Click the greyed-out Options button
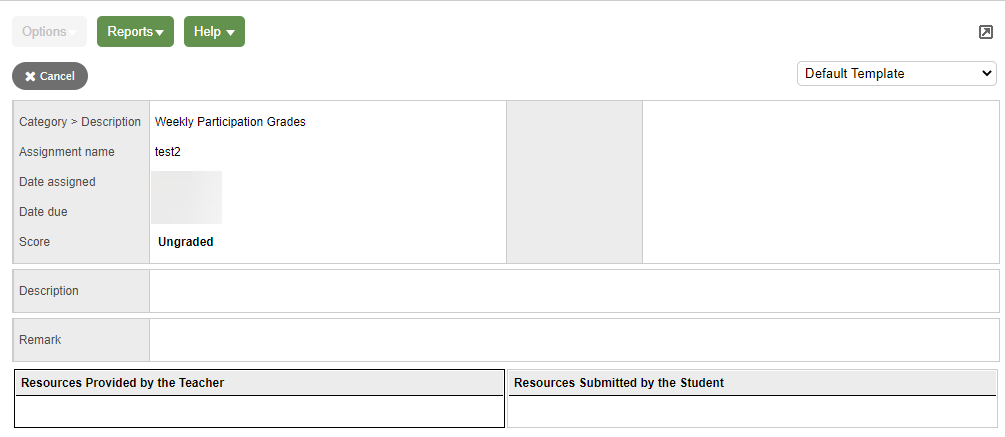The image size is (1005, 437). point(49,31)
